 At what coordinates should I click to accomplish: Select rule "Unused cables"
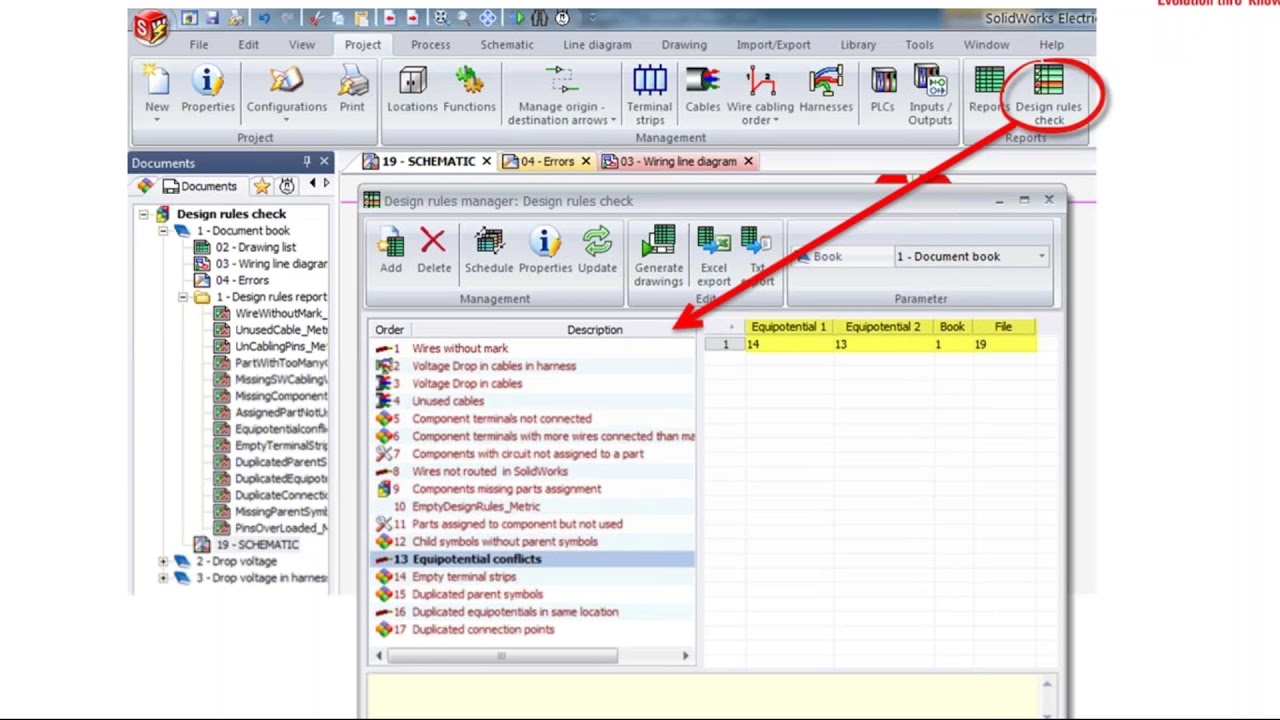(x=448, y=401)
